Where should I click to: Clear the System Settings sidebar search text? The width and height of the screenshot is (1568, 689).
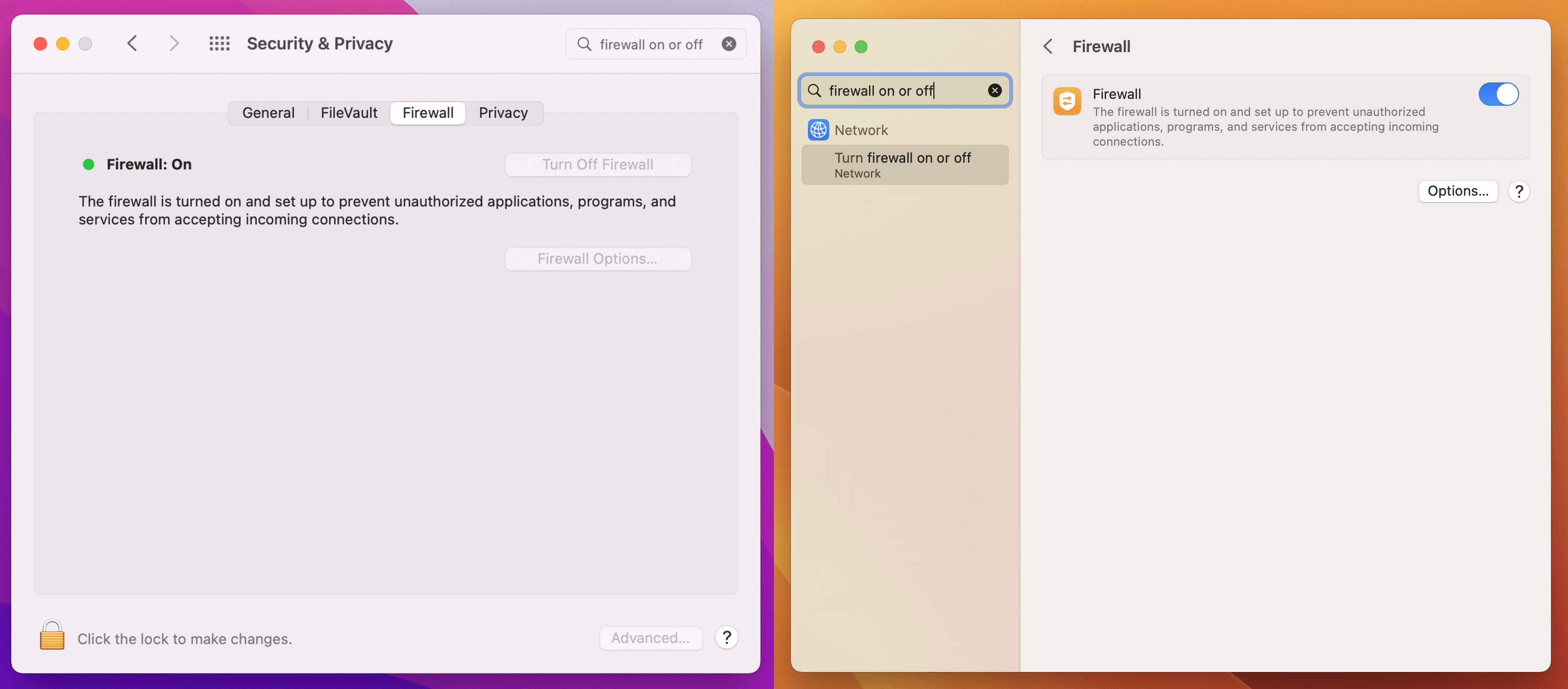(x=994, y=91)
